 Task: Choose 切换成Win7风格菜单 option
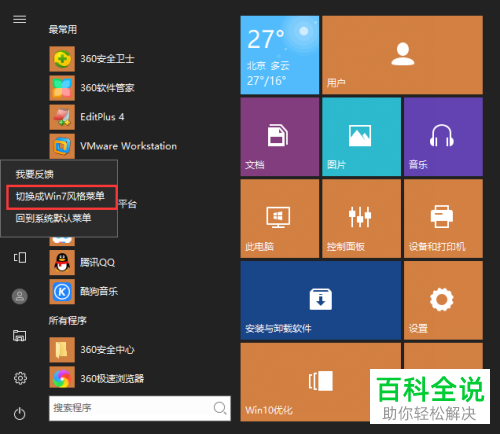click(x=61, y=197)
